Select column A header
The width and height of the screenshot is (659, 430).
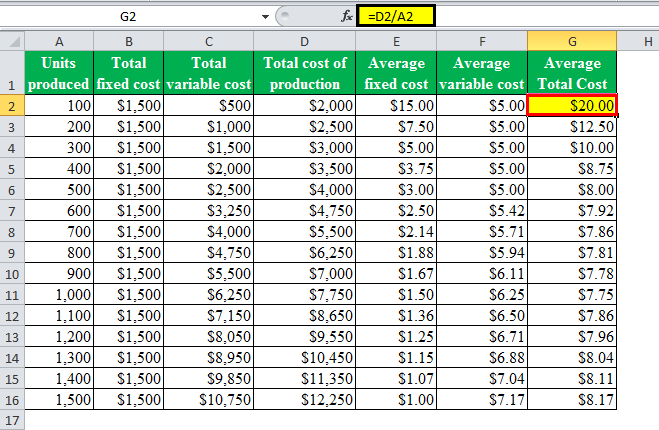click(x=59, y=42)
